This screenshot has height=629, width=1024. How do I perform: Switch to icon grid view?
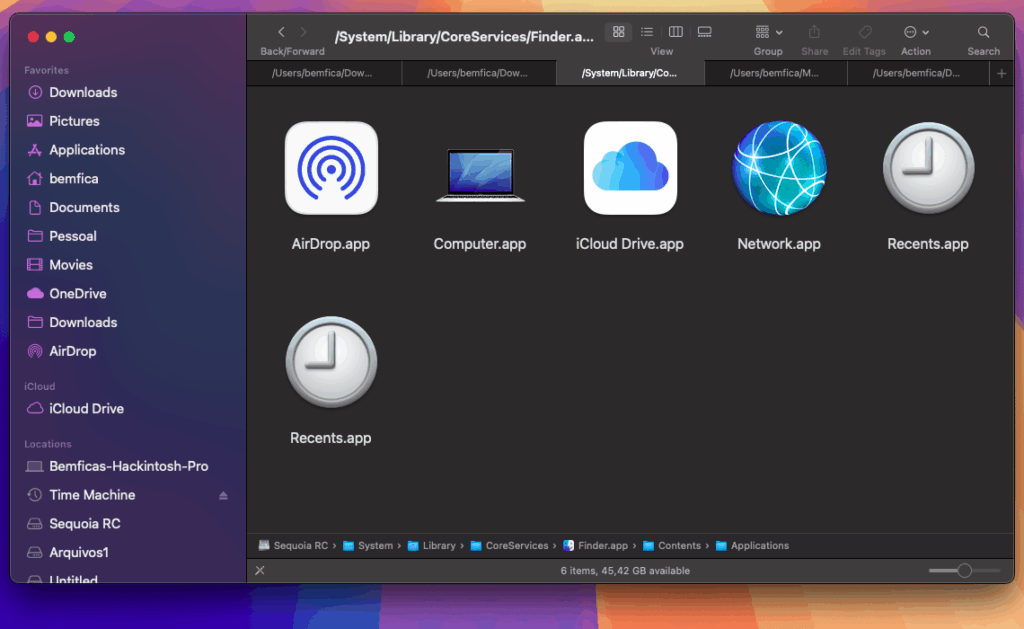click(x=618, y=33)
